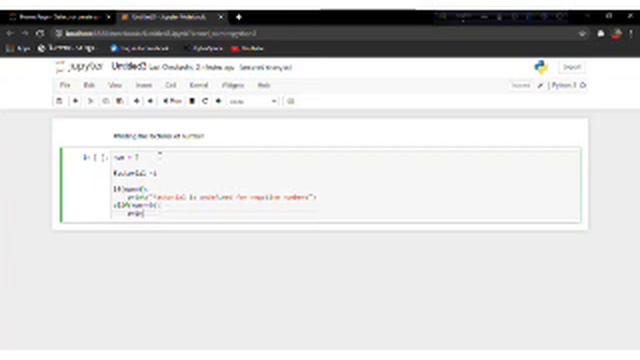Screen dimensions: 640x360
Task: Run the current cell
Action: click(172, 101)
